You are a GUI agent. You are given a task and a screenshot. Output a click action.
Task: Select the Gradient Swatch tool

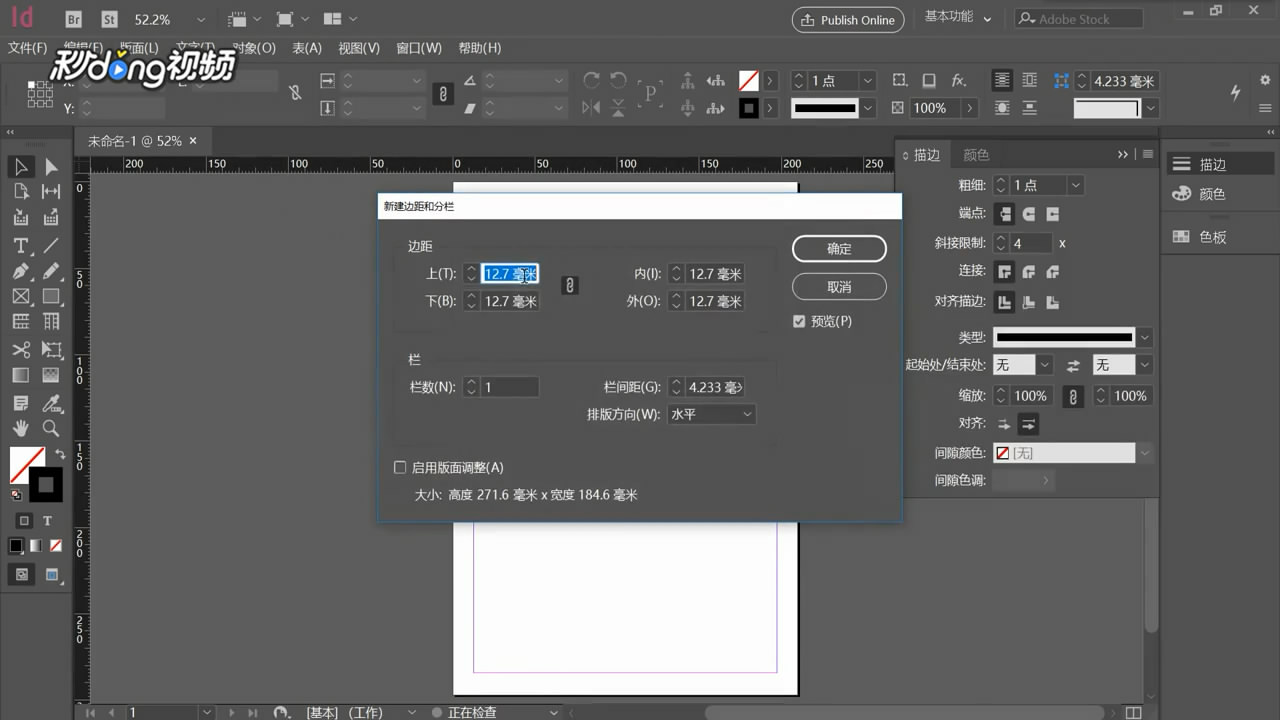point(21,375)
